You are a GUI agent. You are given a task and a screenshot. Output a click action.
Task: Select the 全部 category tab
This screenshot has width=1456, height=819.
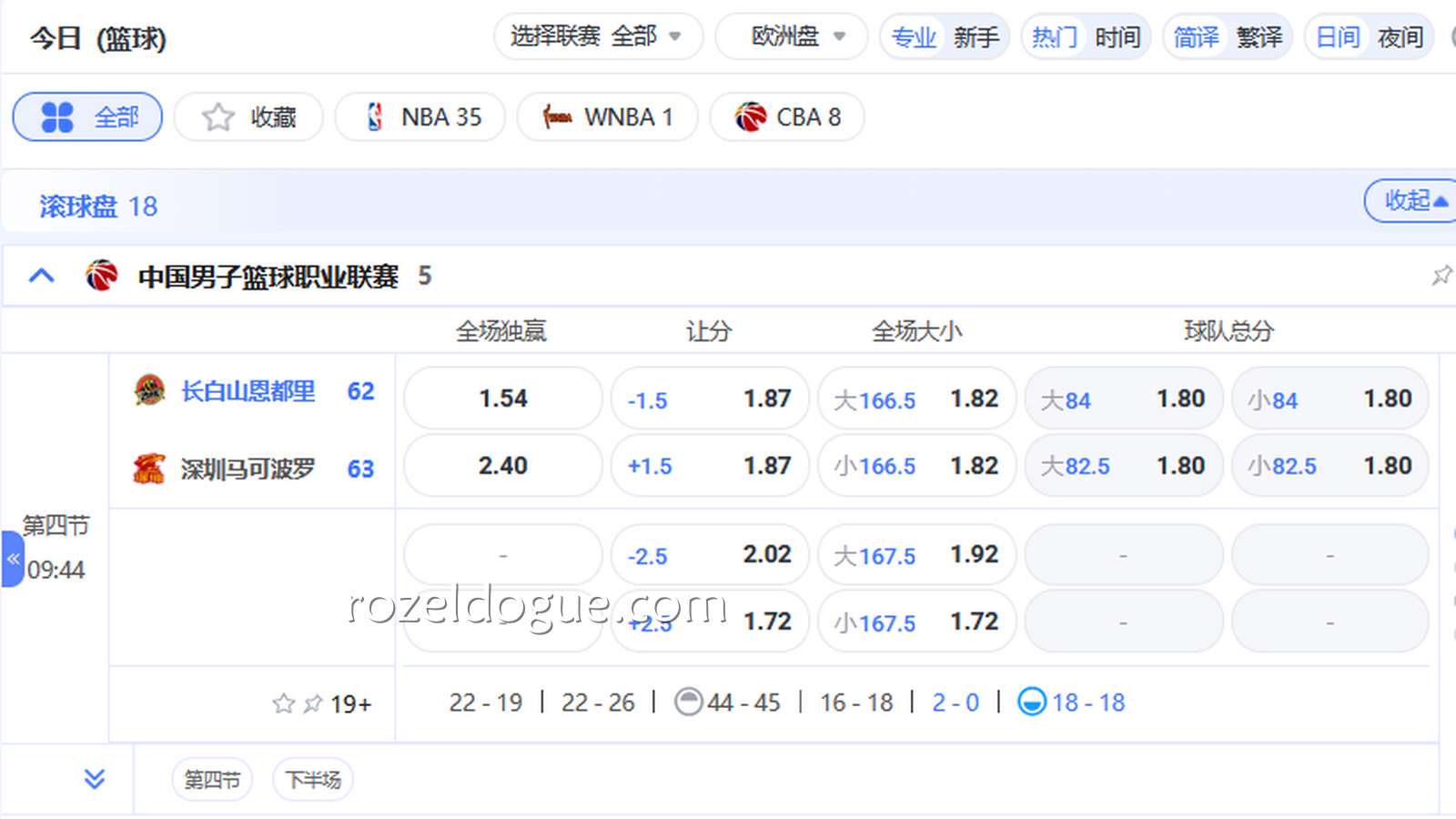pyautogui.click(x=87, y=116)
